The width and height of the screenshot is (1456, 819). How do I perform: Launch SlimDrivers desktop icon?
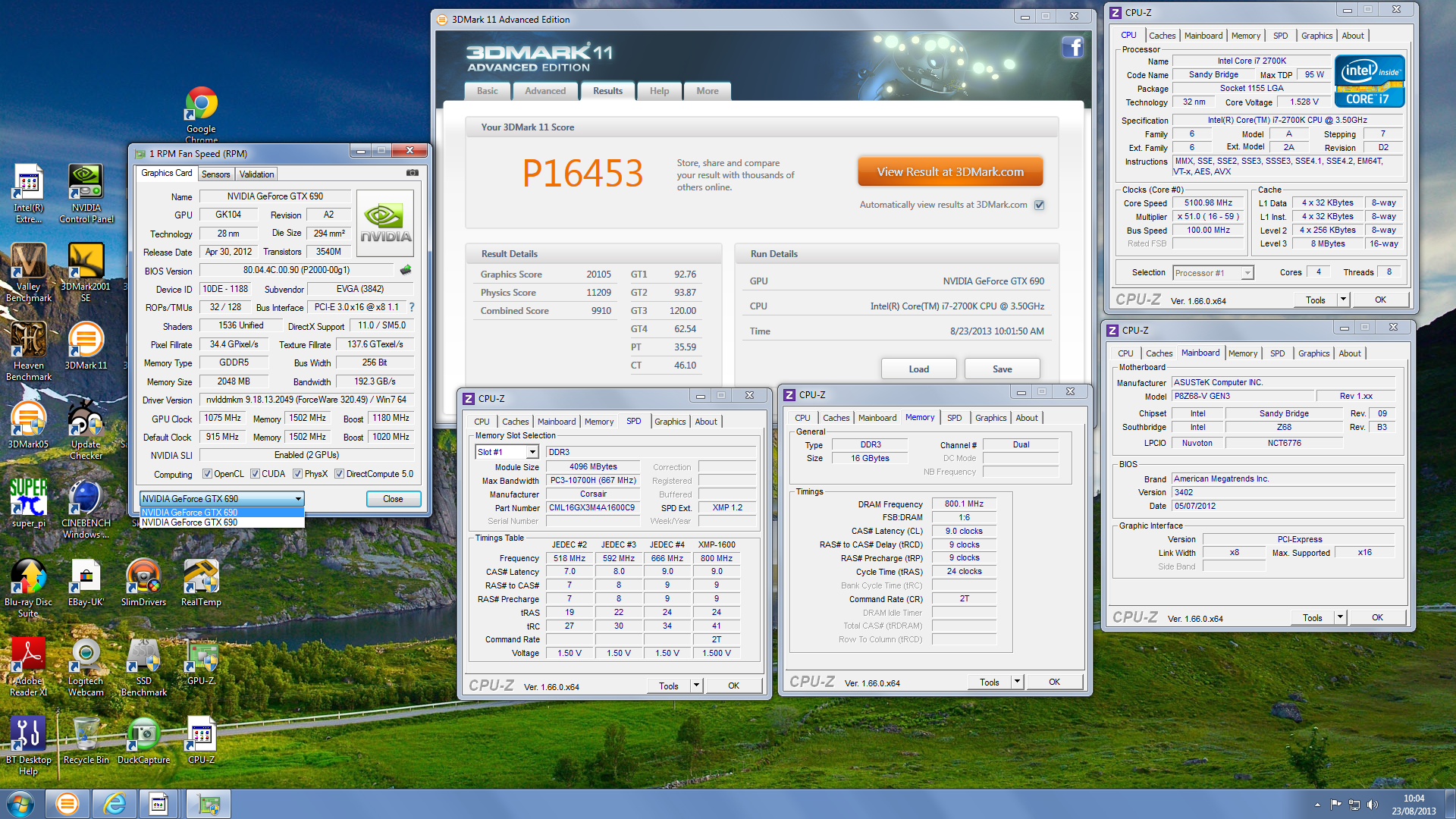point(143,582)
